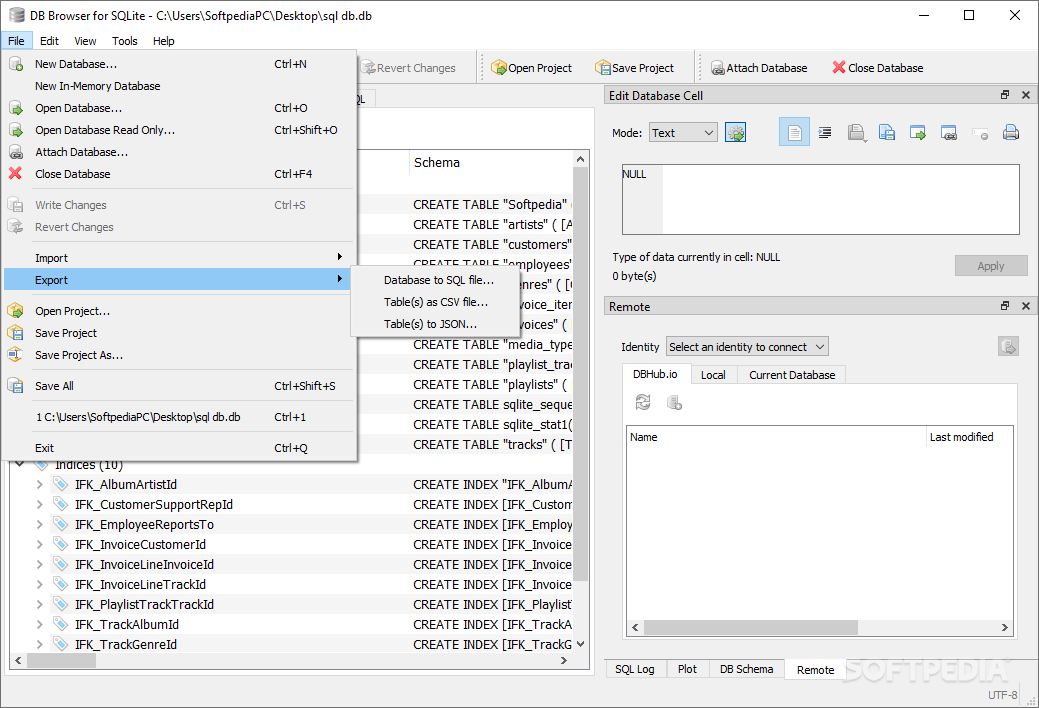This screenshot has height=708, width=1039.
Task: Click into the NULL cell text editor
Action: (820, 199)
